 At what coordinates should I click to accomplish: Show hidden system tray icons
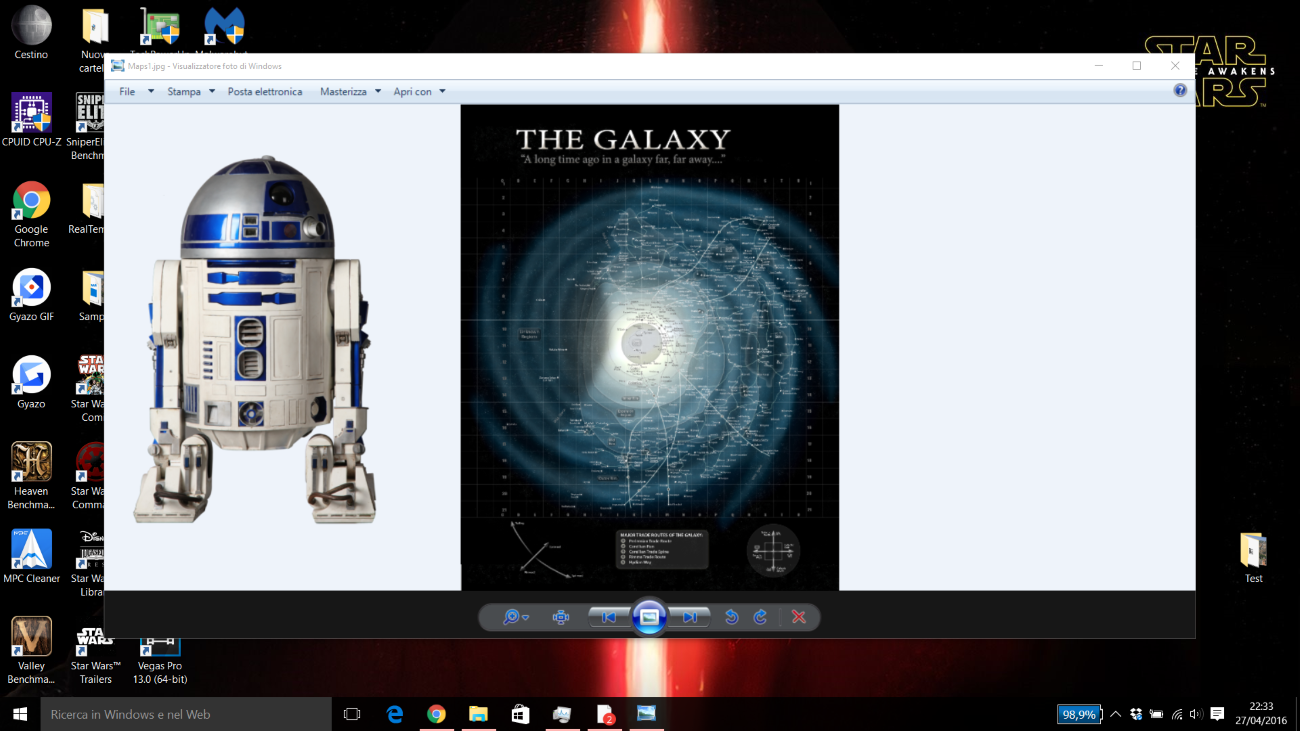pyautogui.click(x=1116, y=714)
